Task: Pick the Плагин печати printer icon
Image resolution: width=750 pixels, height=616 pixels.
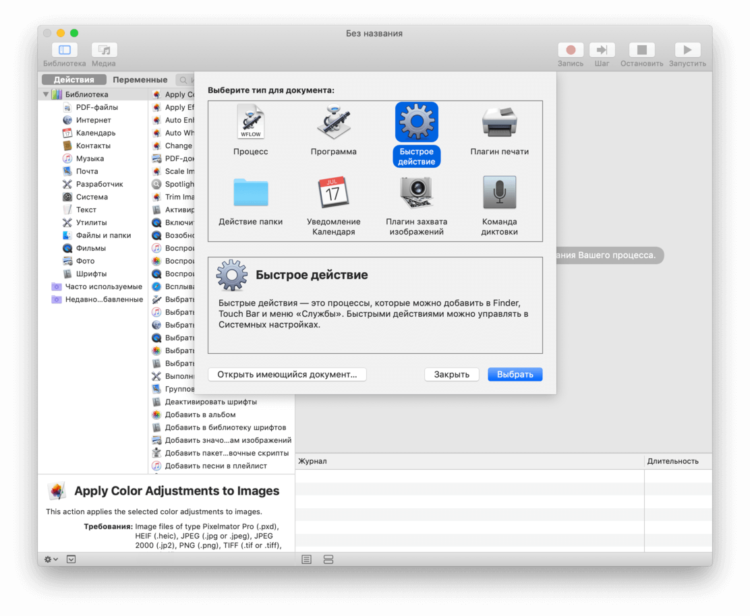Action: [x=499, y=121]
